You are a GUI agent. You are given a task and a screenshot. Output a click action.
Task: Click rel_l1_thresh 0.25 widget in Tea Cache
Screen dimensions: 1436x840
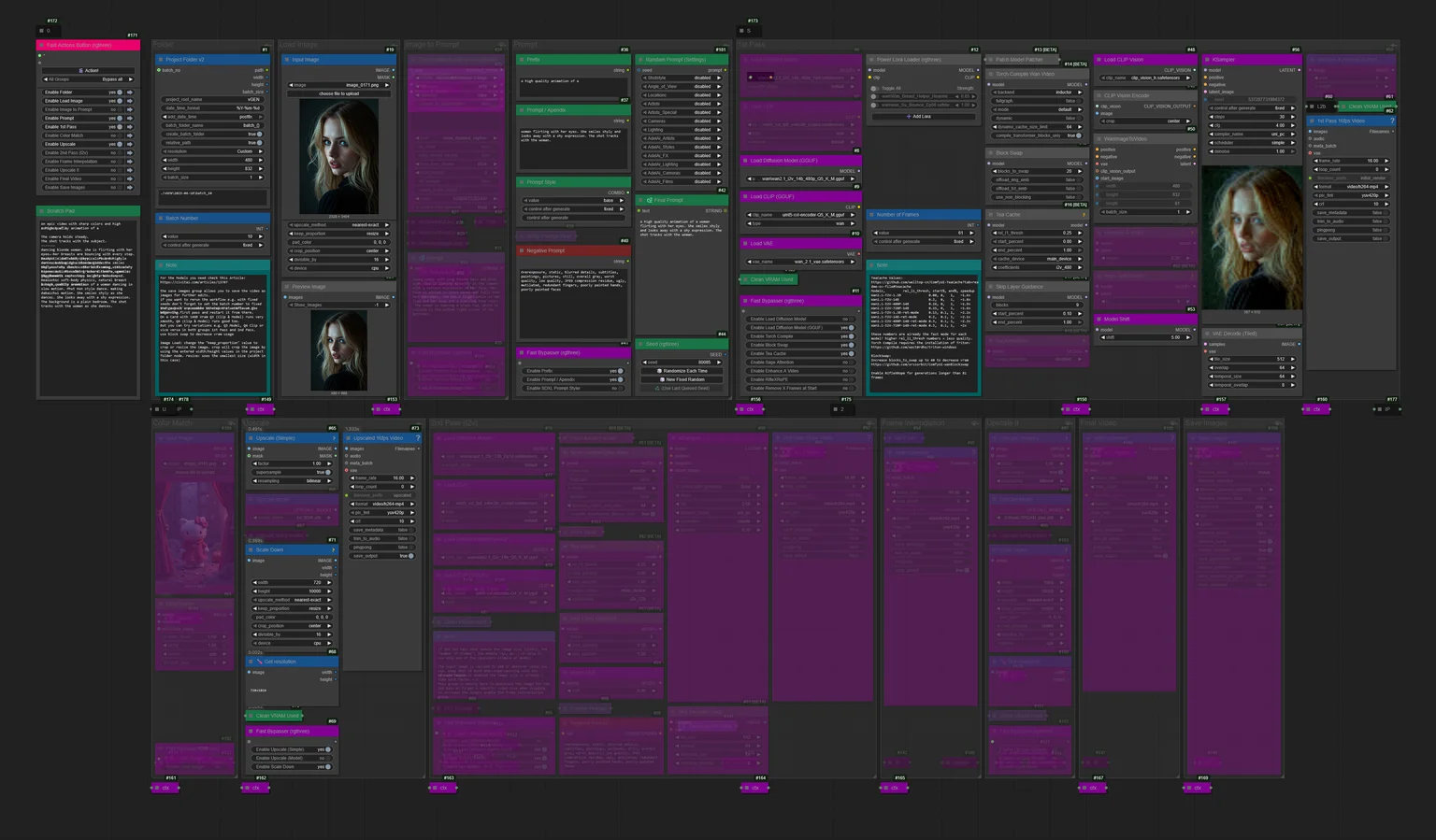[x=1036, y=233]
